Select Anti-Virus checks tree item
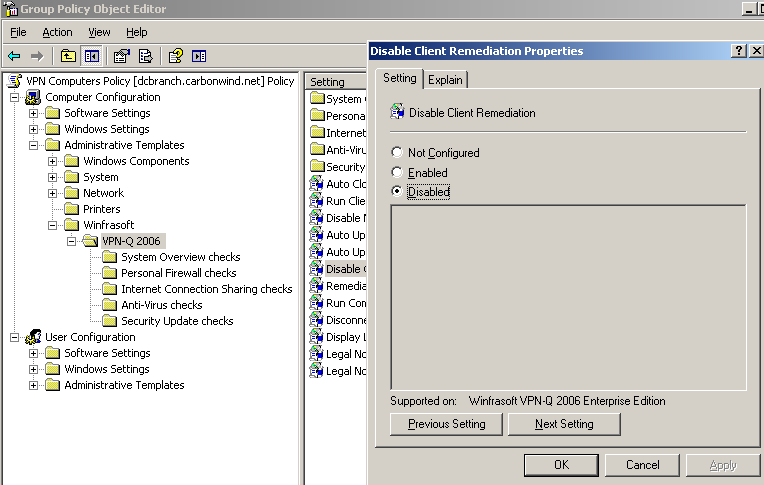Screen dimensions: 764x485 [x=162, y=305]
